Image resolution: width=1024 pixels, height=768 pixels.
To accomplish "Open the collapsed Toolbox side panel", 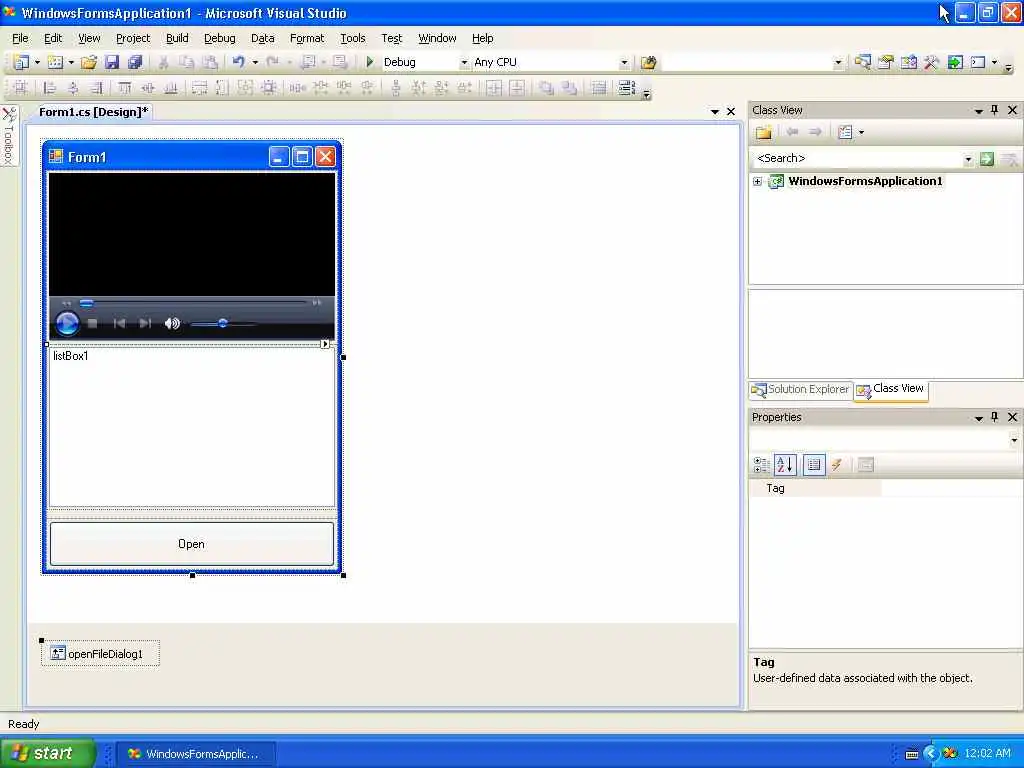I will coord(9,135).
